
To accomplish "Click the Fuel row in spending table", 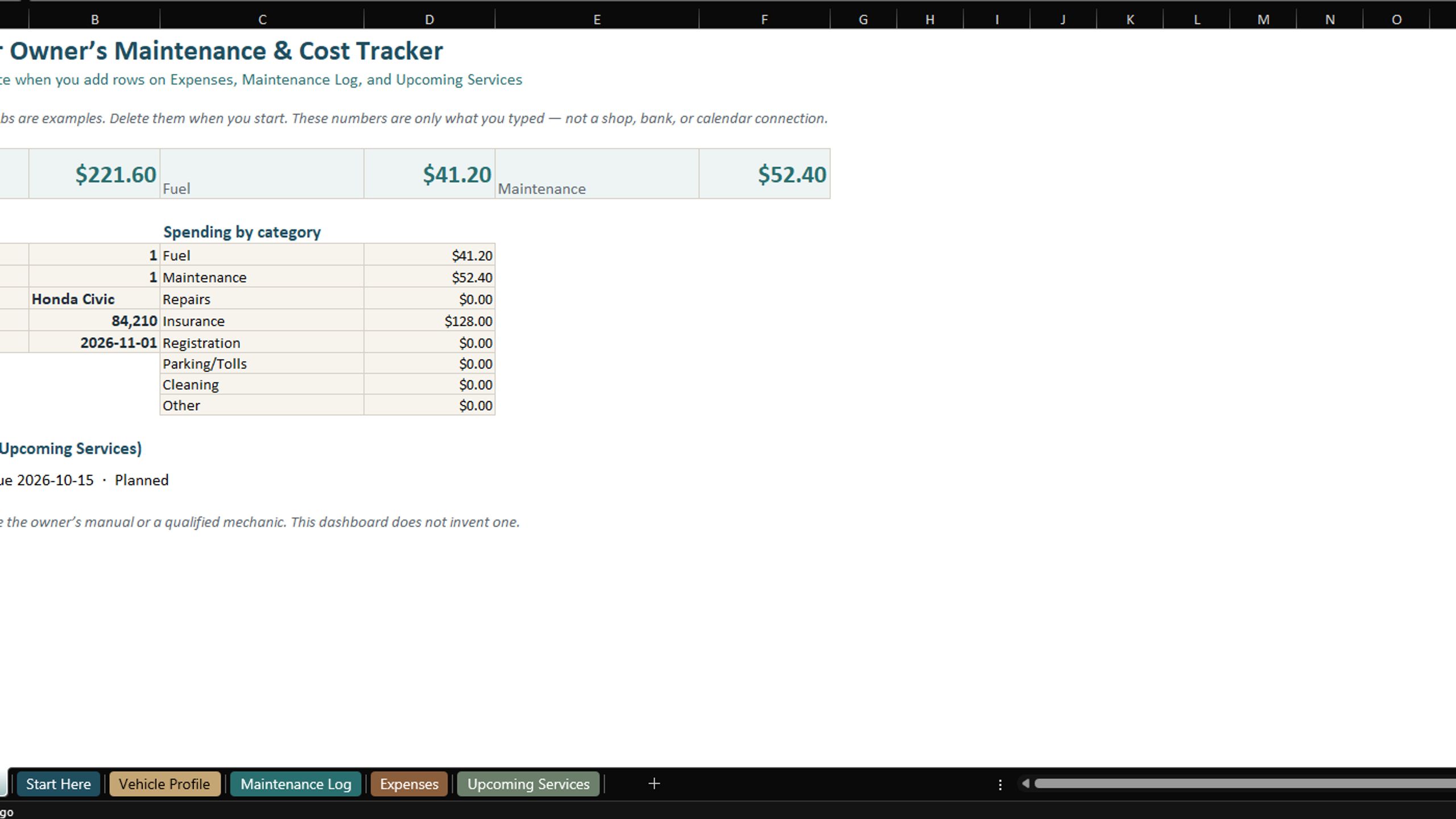I will point(328,255).
